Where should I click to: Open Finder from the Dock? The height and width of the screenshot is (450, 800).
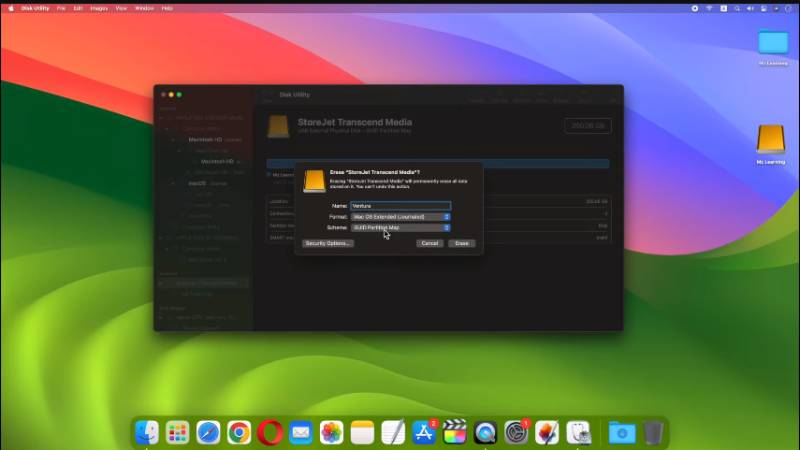pyautogui.click(x=147, y=432)
